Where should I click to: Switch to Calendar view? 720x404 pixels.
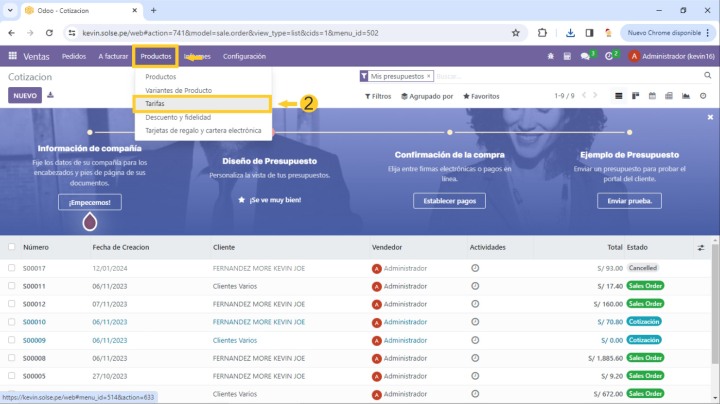point(652,96)
